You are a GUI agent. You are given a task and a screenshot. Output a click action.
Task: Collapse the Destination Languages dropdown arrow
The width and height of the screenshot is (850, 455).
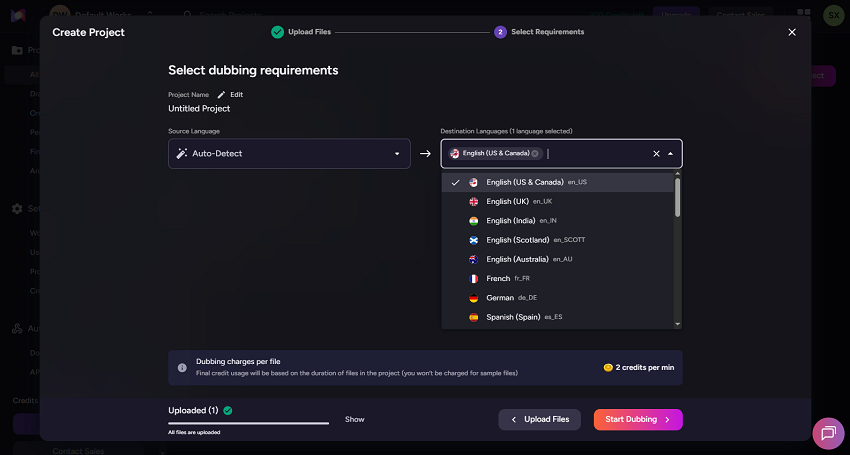[x=670, y=153]
